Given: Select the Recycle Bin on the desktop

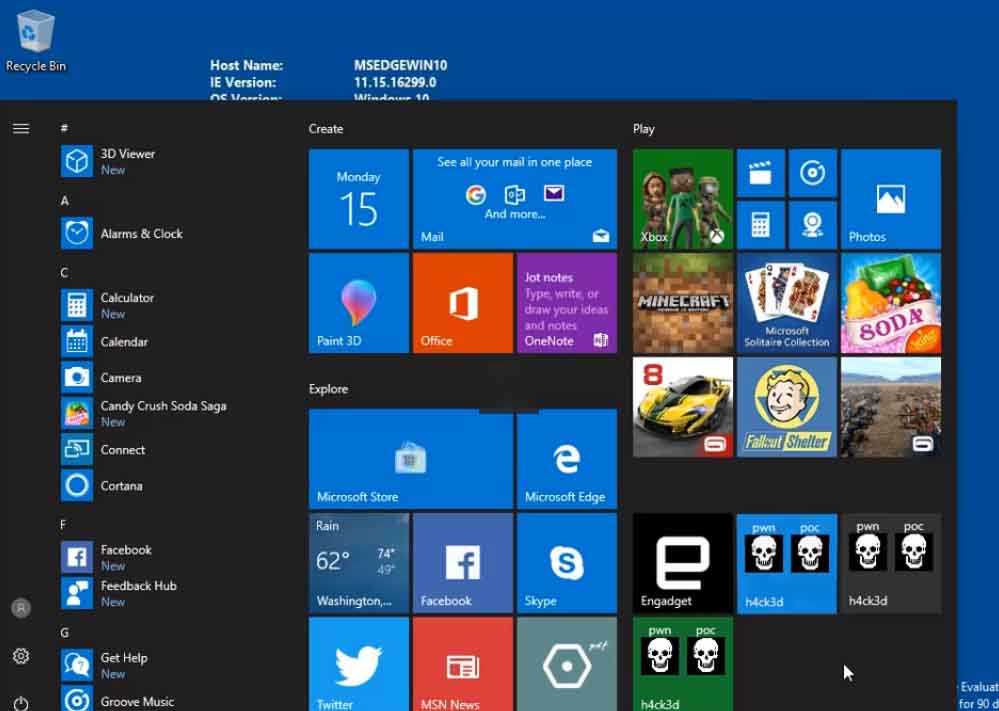Looking at the screenshot, I should (x=36, y=41).
